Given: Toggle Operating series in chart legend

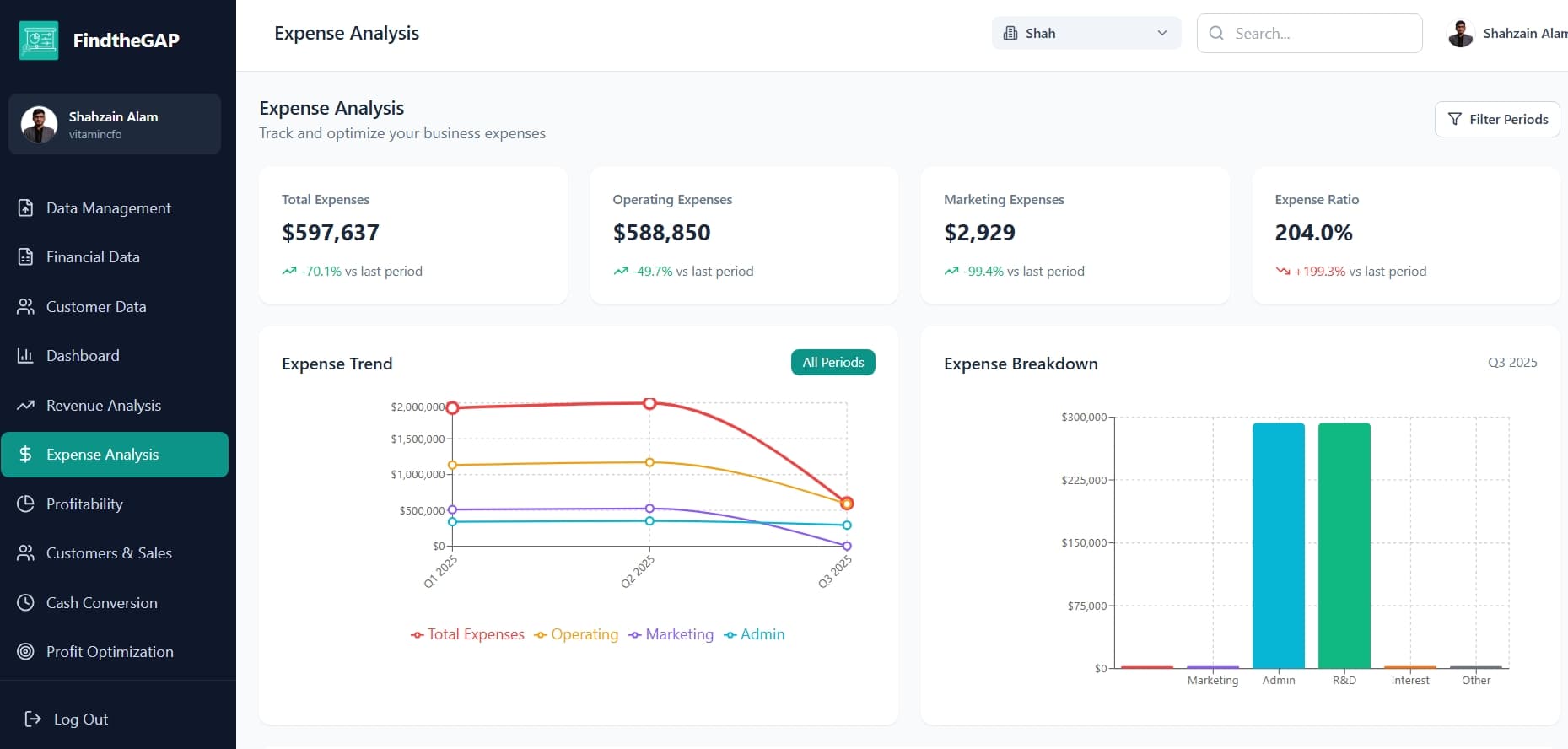Looking at the screenshot, I should [576, 634].
